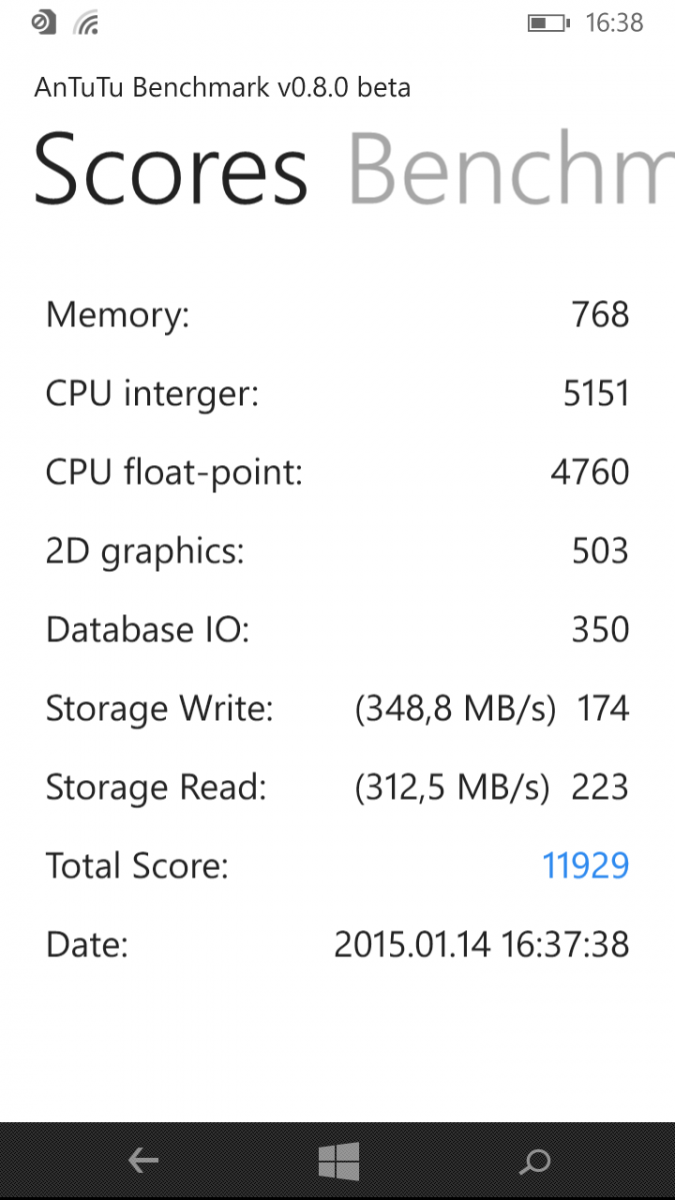Tap the 348,8 MB/s write speed value
Screen dimensions: 675x1200
(455, 709)
